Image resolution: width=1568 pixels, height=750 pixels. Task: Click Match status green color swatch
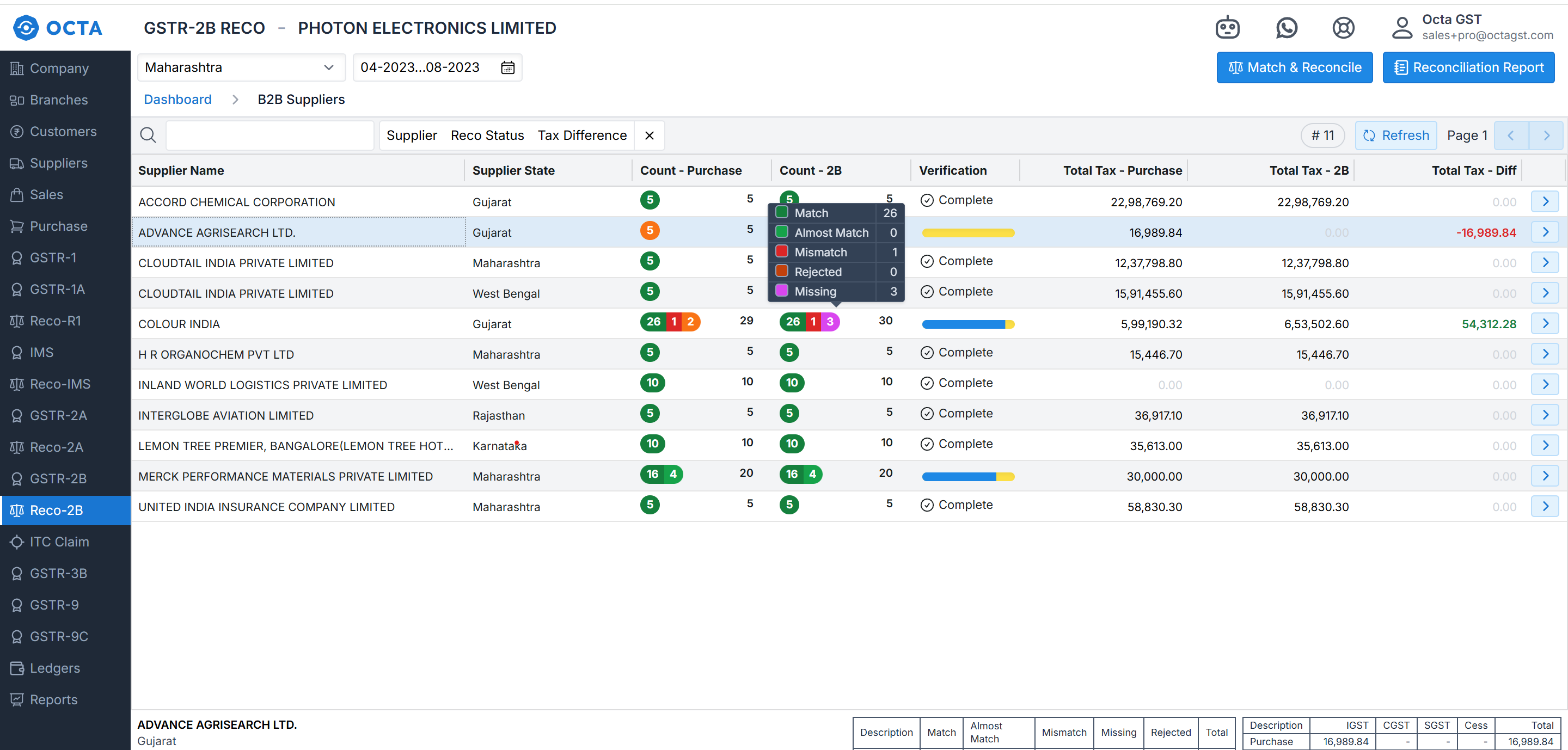pyautogui.click(x=782, y=212)
